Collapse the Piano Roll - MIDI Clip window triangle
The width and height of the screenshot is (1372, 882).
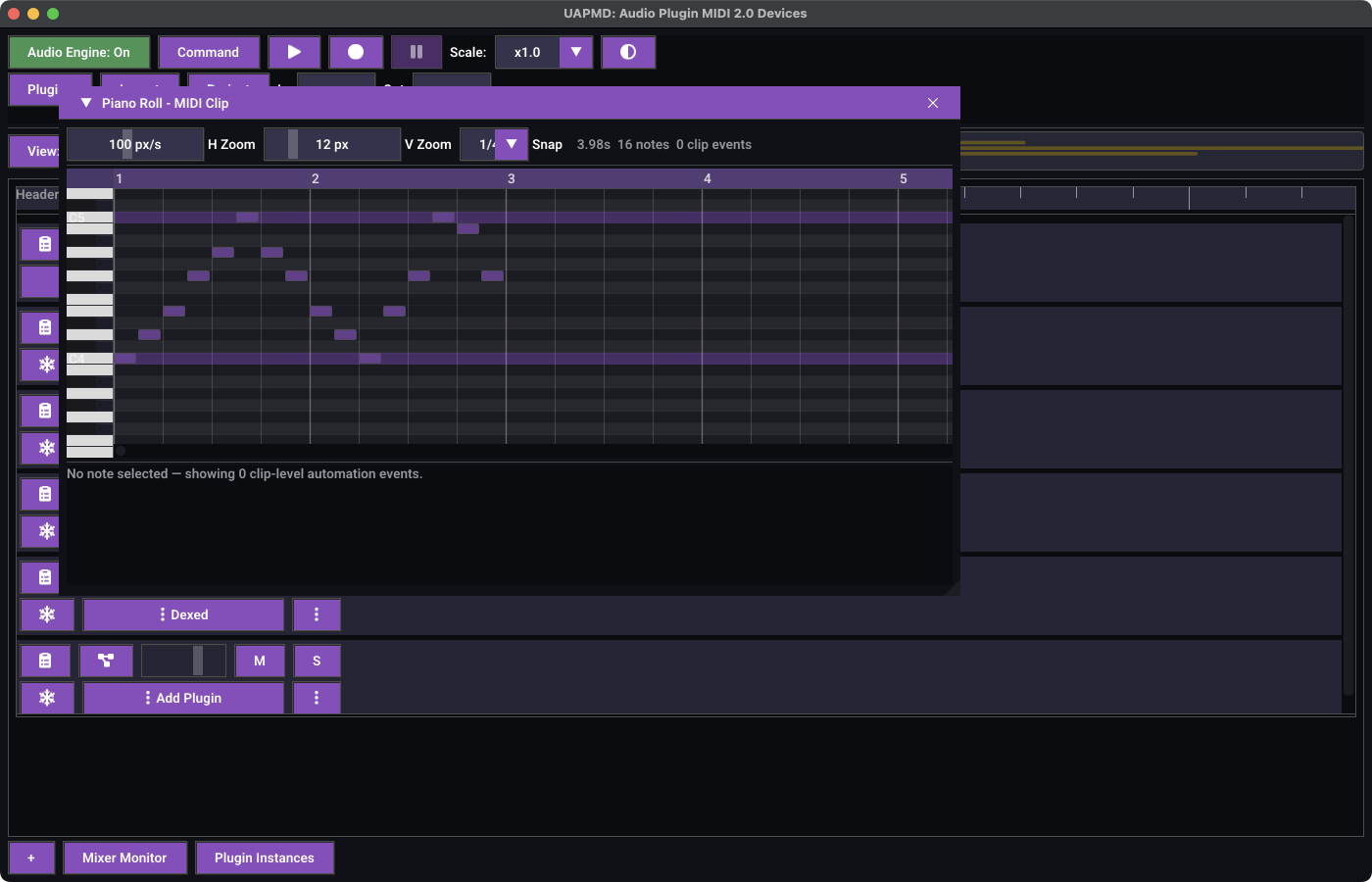click(x=86, y=103)
